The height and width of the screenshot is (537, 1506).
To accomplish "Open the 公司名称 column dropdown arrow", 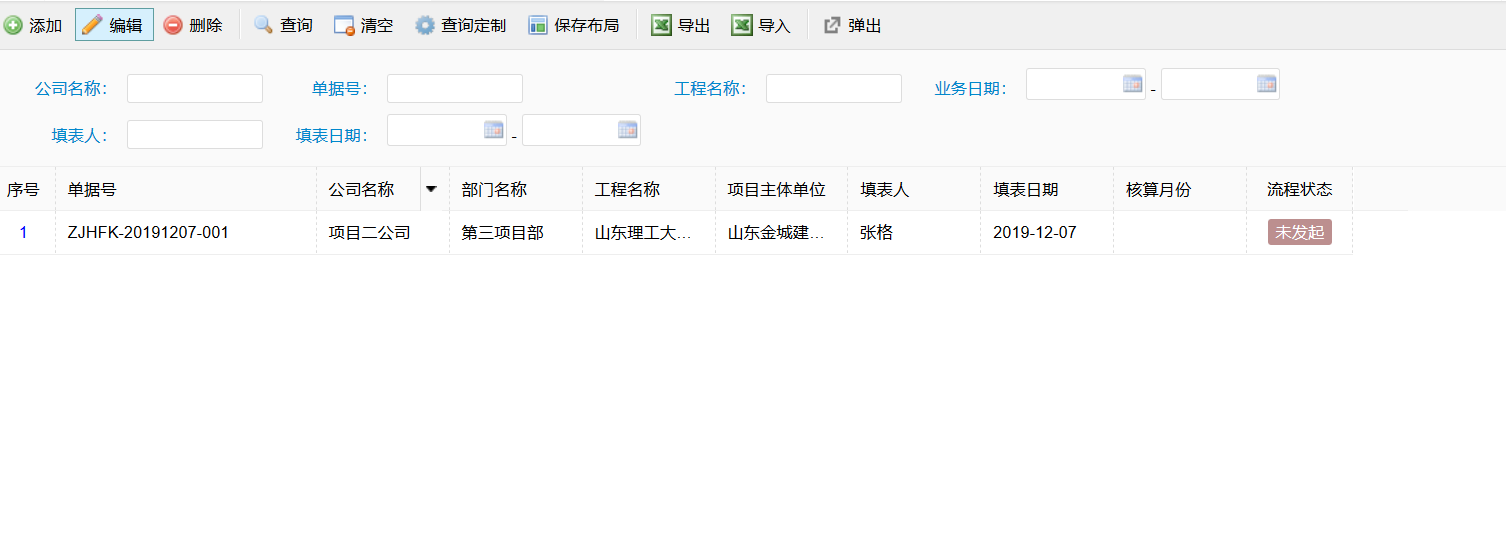I will click(x=431, y=189).
